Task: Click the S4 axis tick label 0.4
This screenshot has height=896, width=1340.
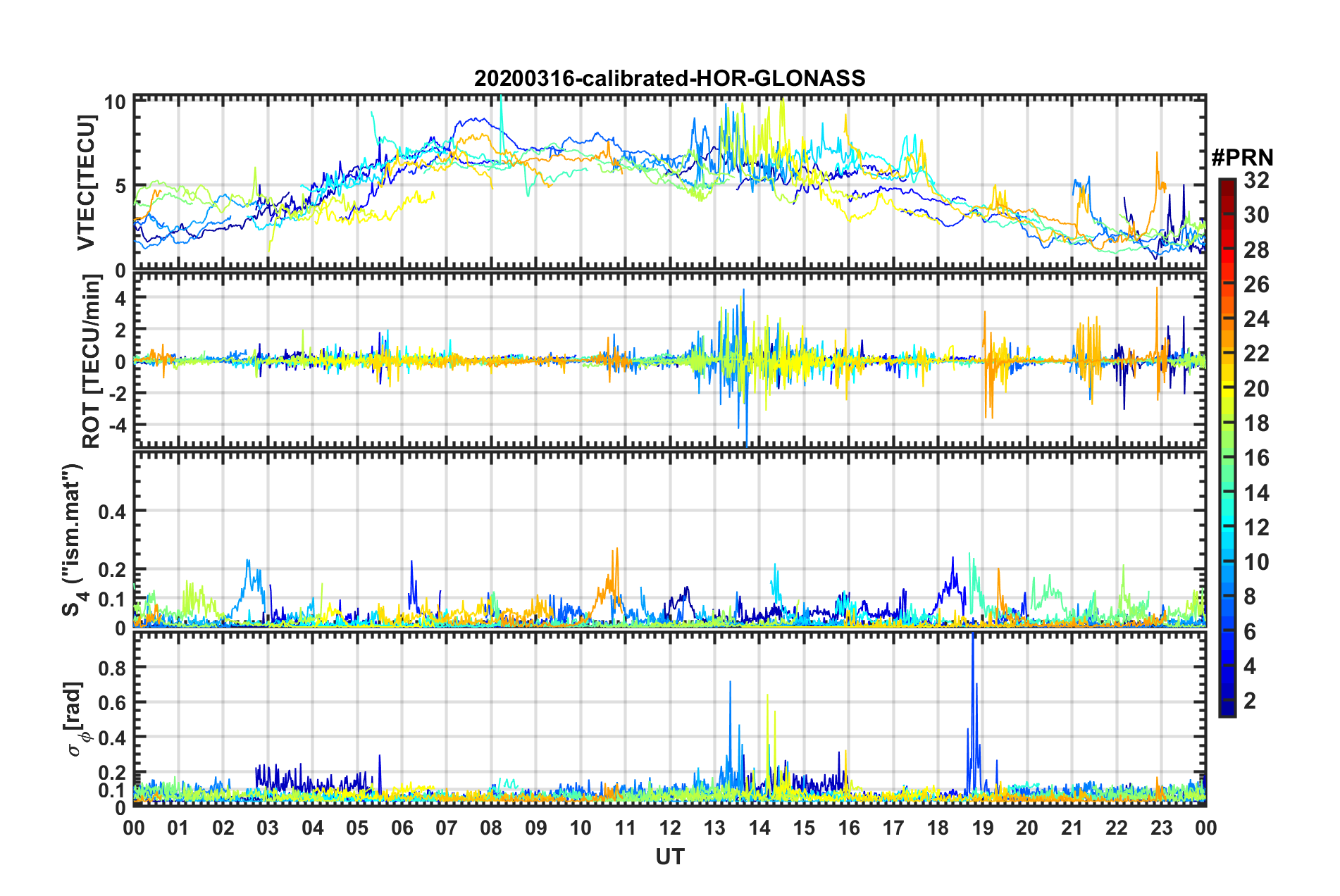Action: pyautogui.click(x=113, y=511)
